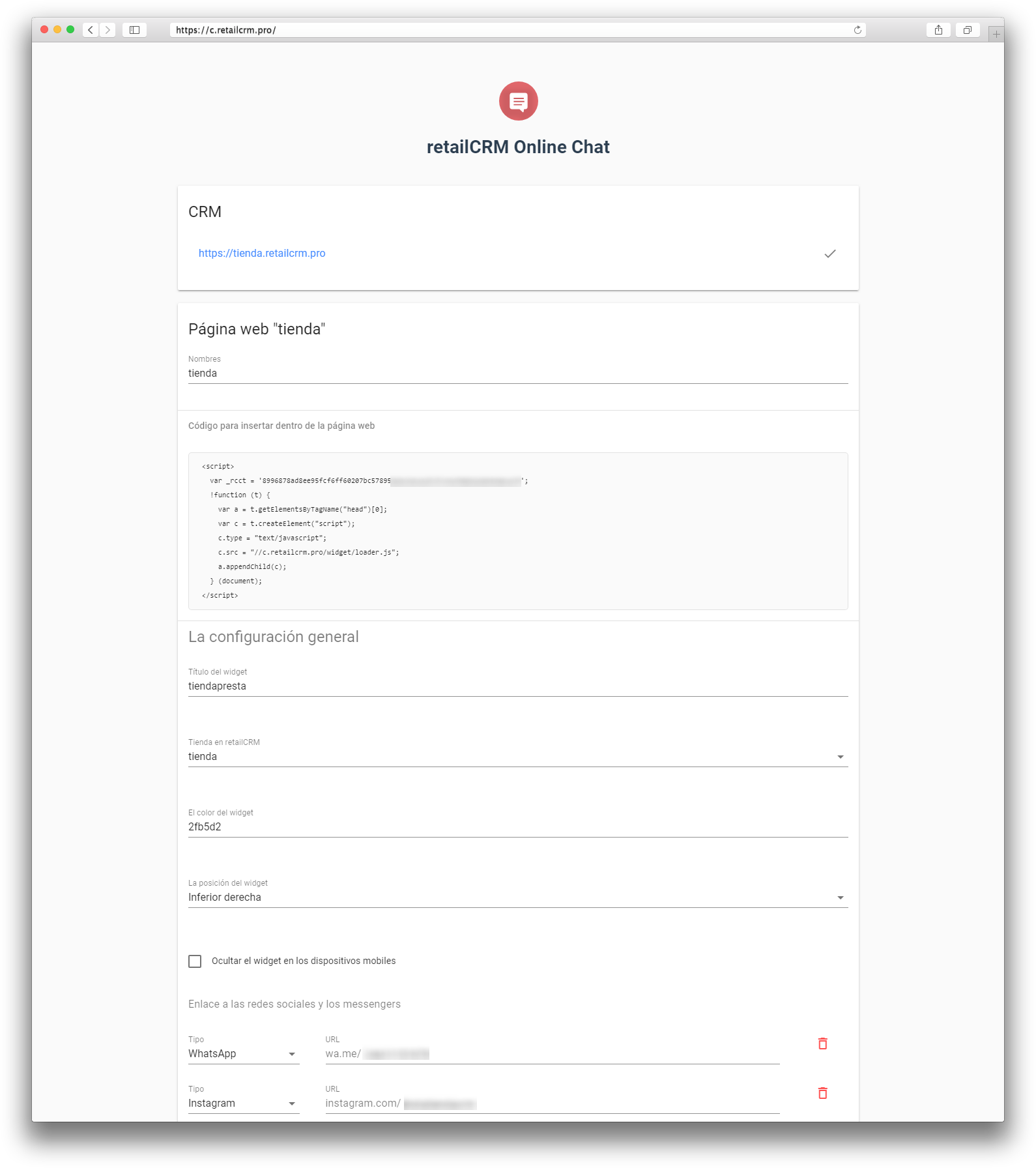Delete the Instagram link row
Screen dimensions: 1036x1168
[823, 1093]
